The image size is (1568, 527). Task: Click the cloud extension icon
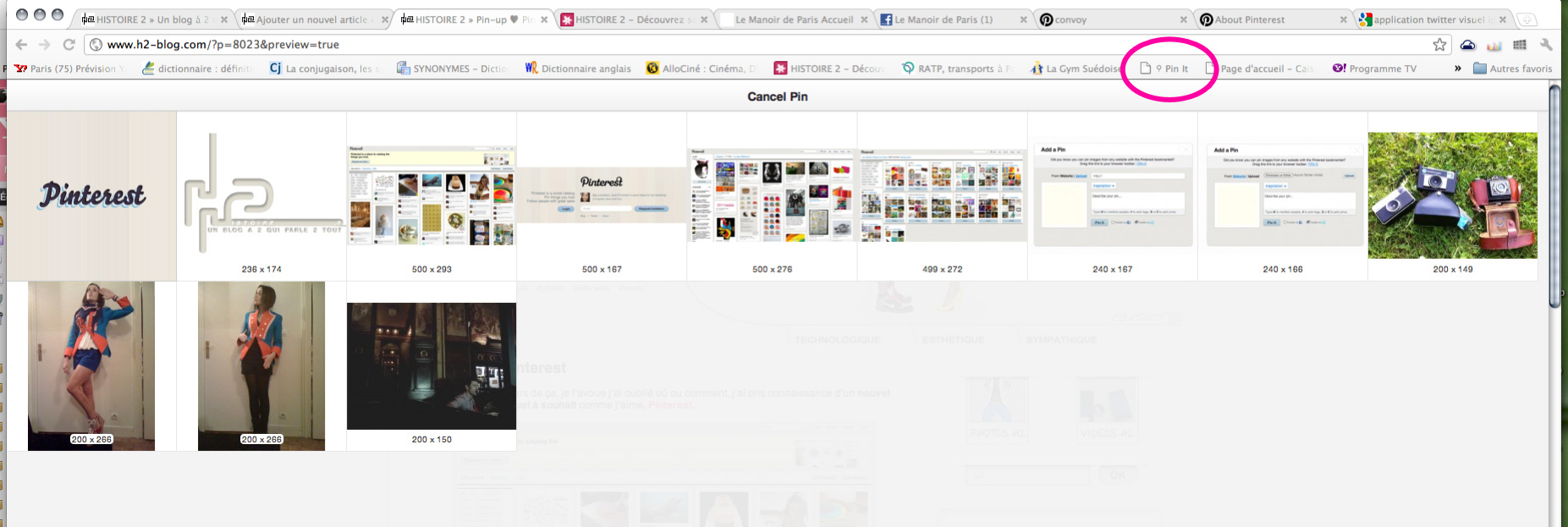[1468, 45]
